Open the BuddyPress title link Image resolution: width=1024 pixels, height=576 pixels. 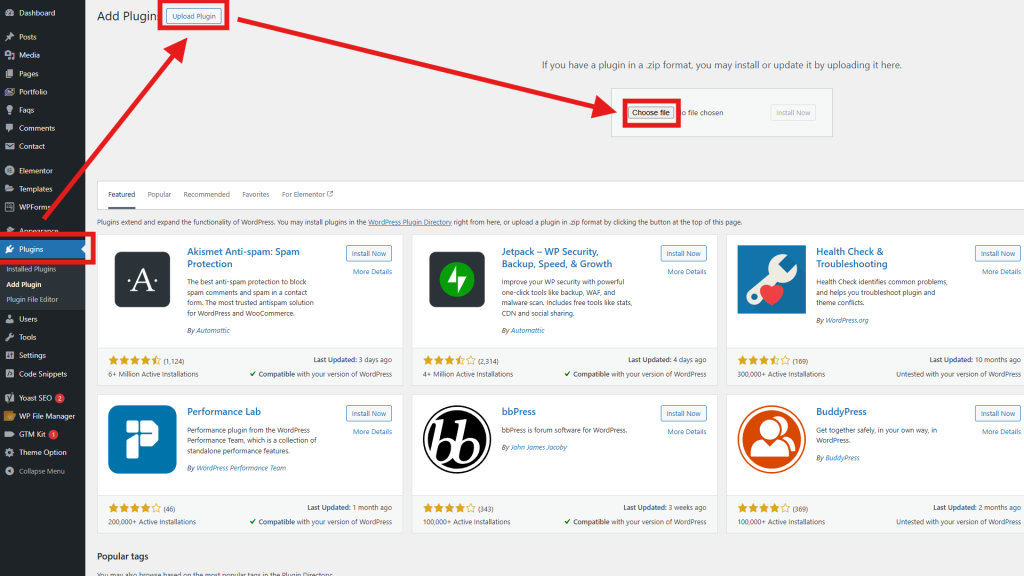[841, 411]
